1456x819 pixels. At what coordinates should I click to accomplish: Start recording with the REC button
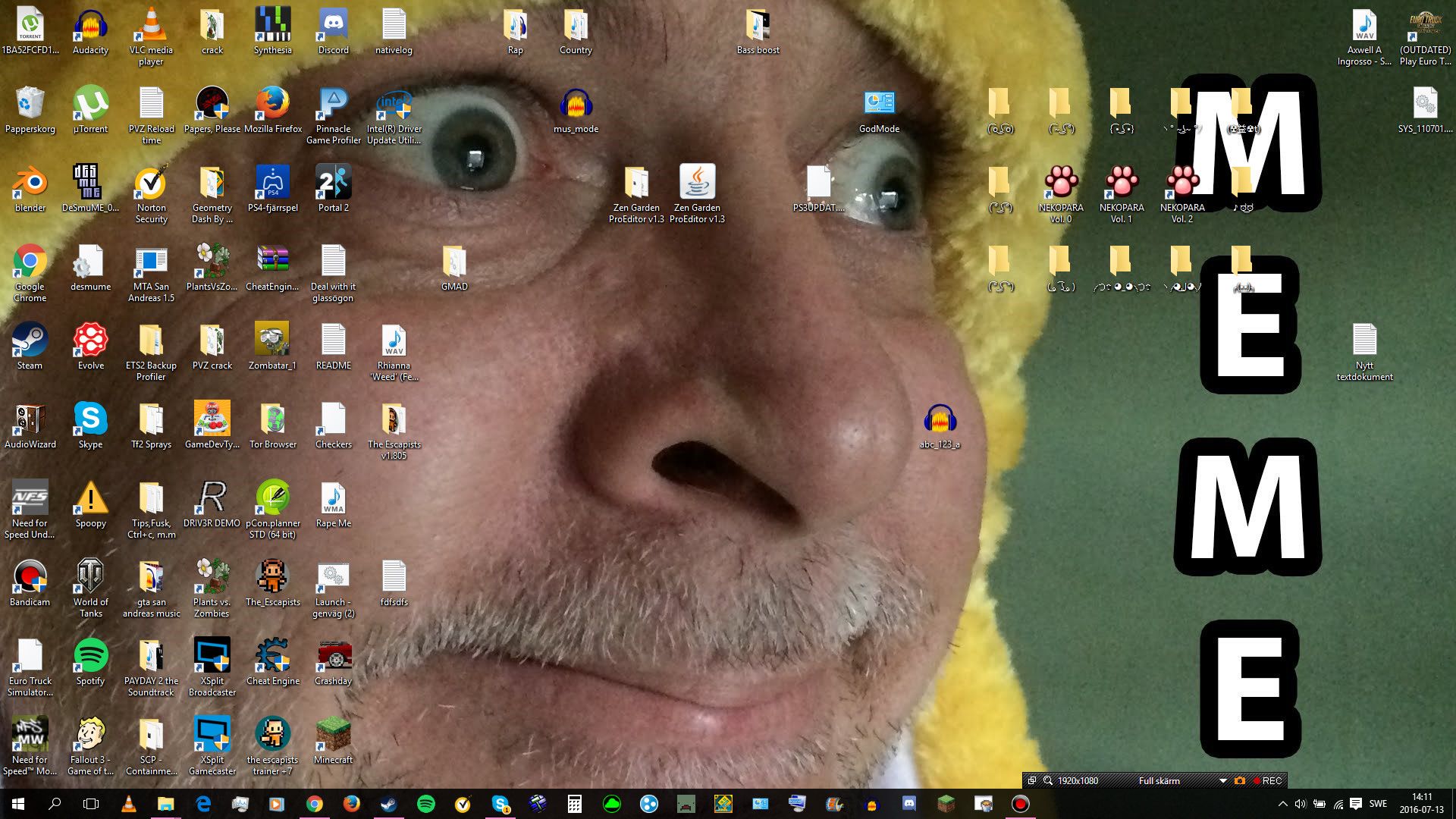pos(1268,780)
